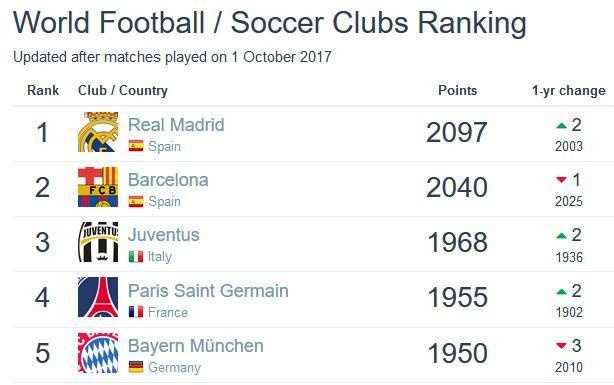Click the Paris Saint Germain crest
The height and width of the screenshot is (385, 614).
pos(98,297)
